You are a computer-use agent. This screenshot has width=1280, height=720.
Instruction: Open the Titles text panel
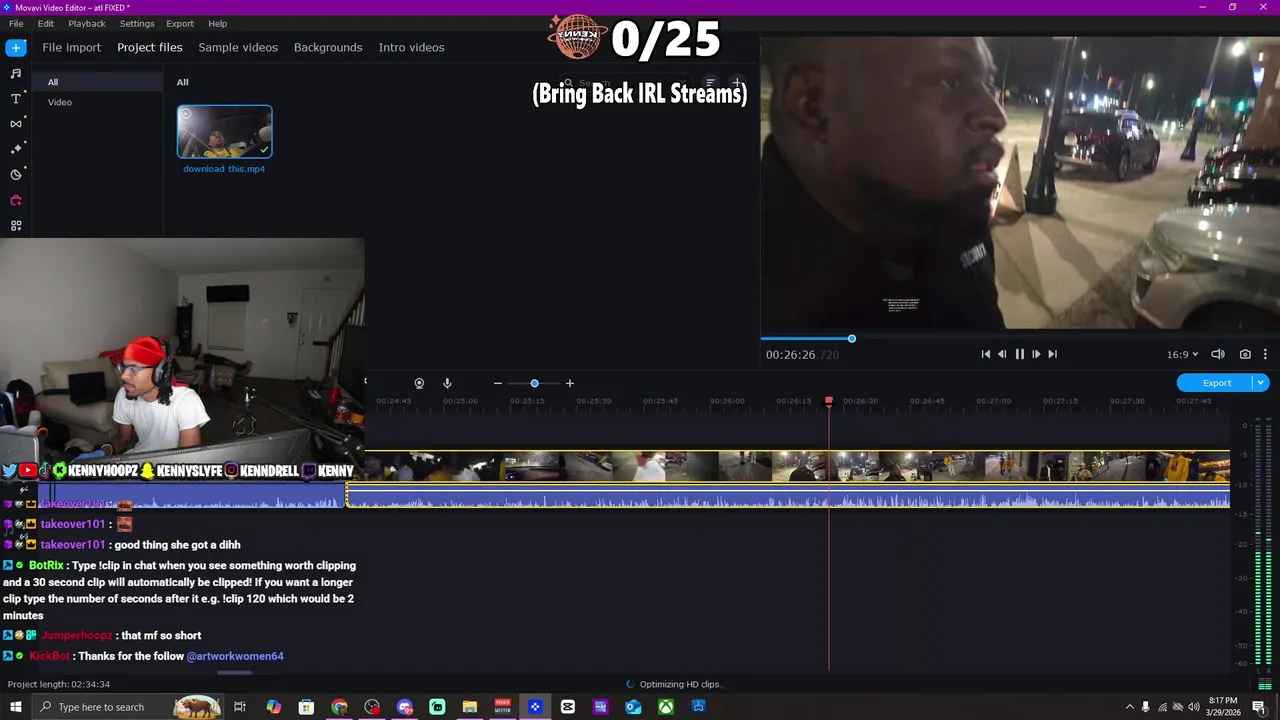(x=16, y=98)
